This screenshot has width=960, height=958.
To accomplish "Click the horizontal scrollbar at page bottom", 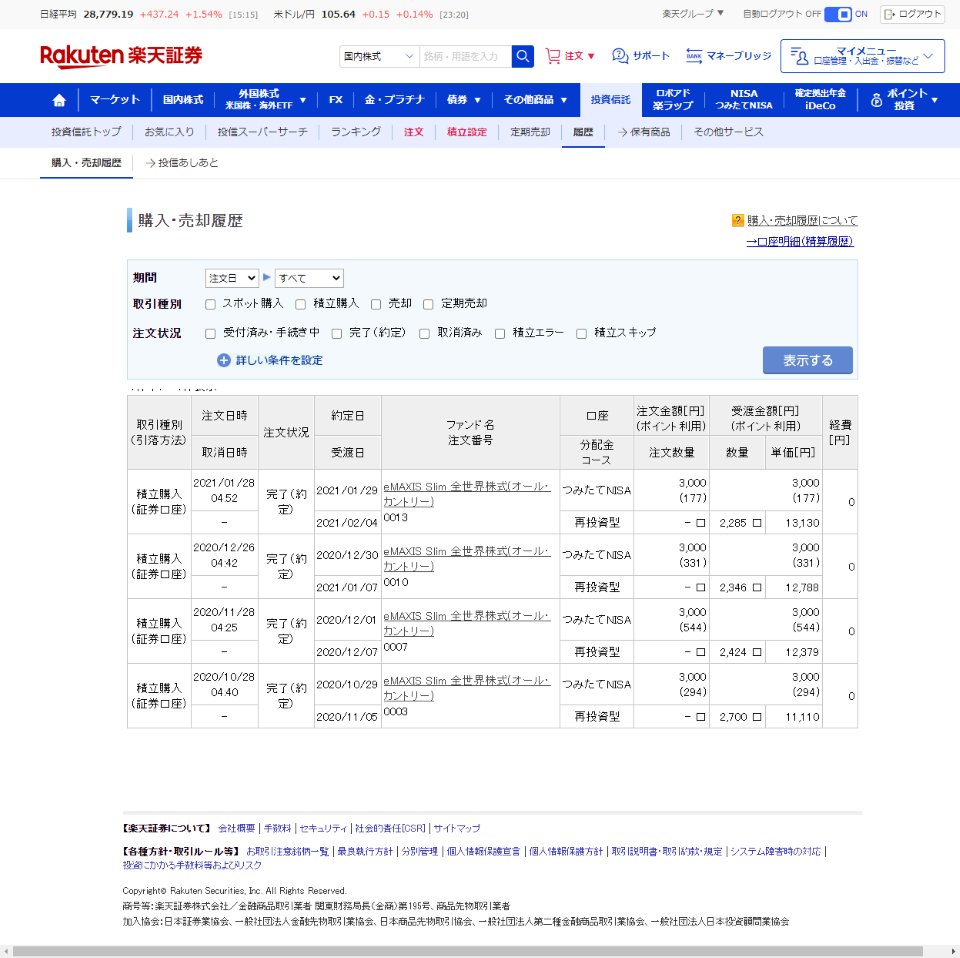I will [468, 951].
